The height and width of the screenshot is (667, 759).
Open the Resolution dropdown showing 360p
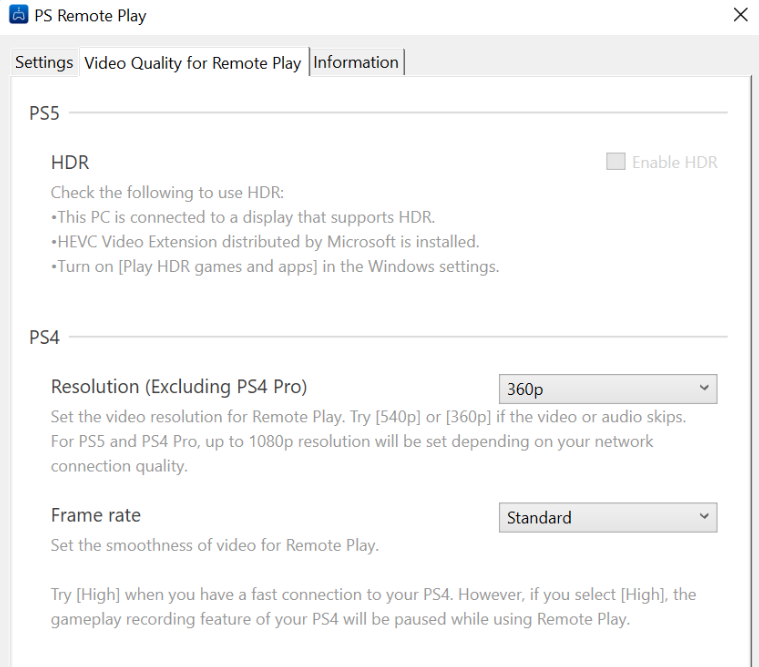(608, 389)
